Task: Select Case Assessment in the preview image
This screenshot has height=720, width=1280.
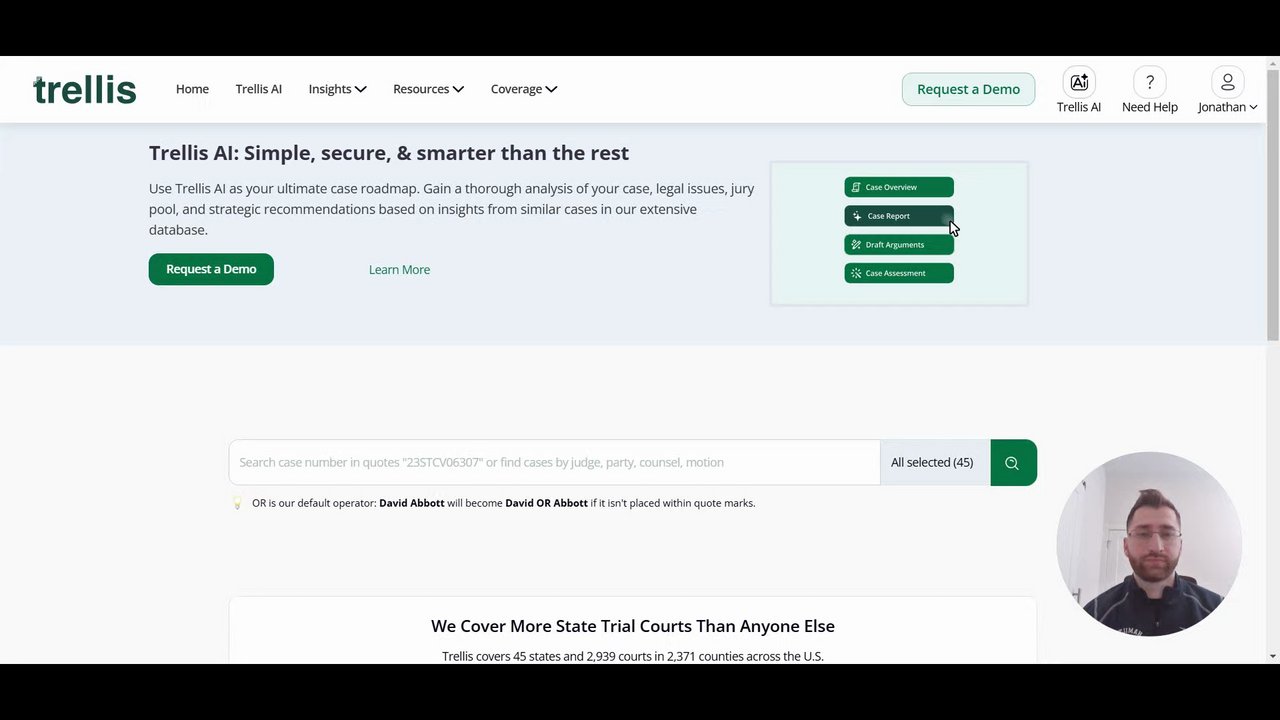Action: (899, 273)
